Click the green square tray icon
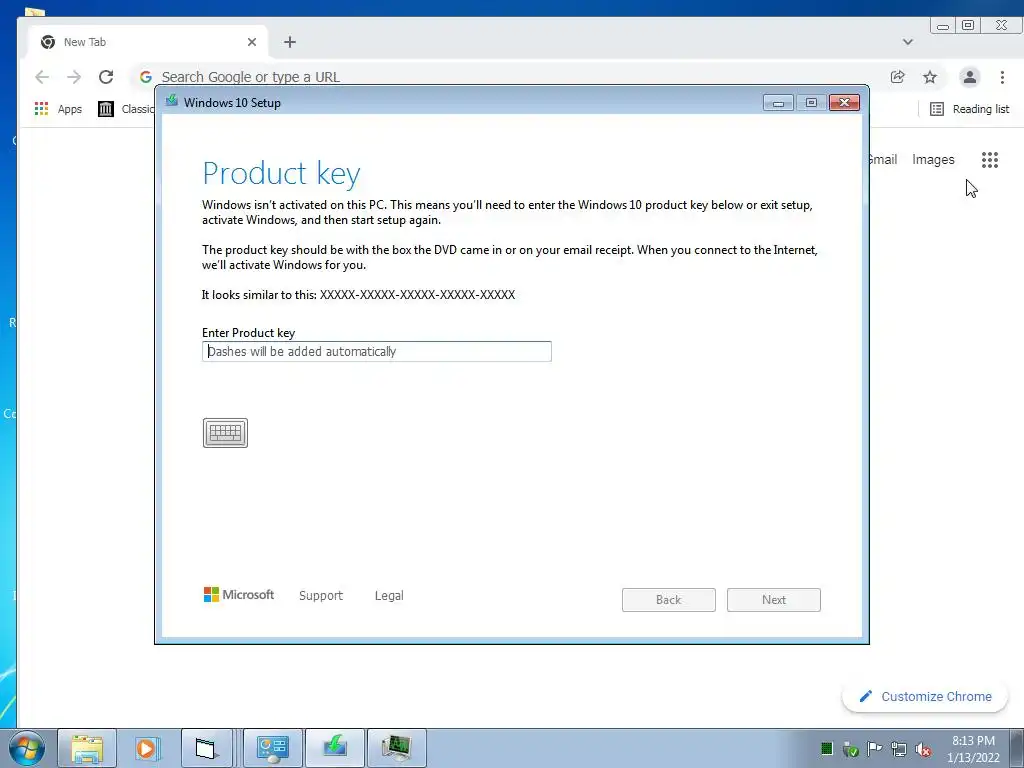The height and width of the screenshot is (768, 1024). 827,748
